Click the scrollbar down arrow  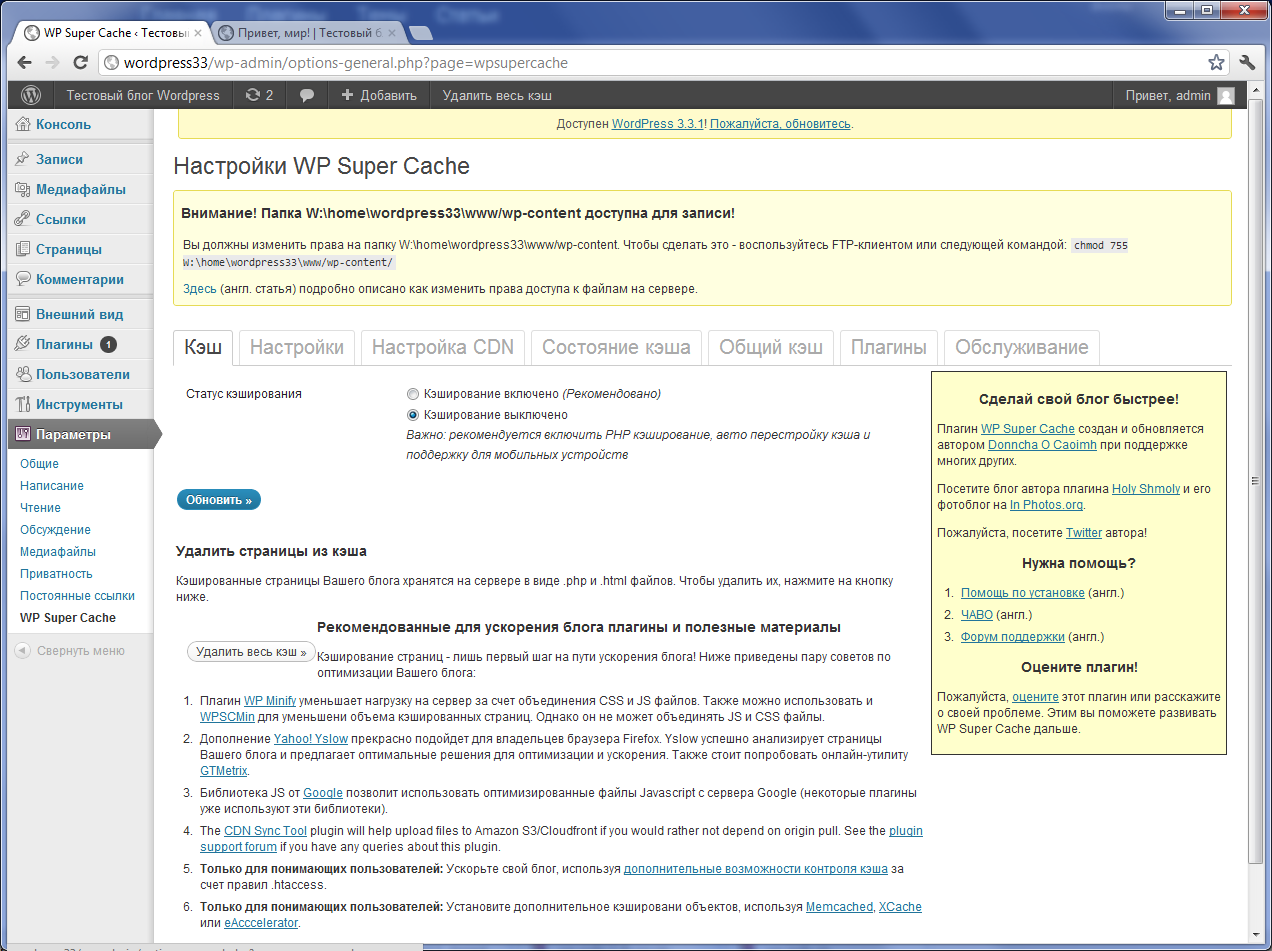pyautogui.click(x=1256, y=935)
